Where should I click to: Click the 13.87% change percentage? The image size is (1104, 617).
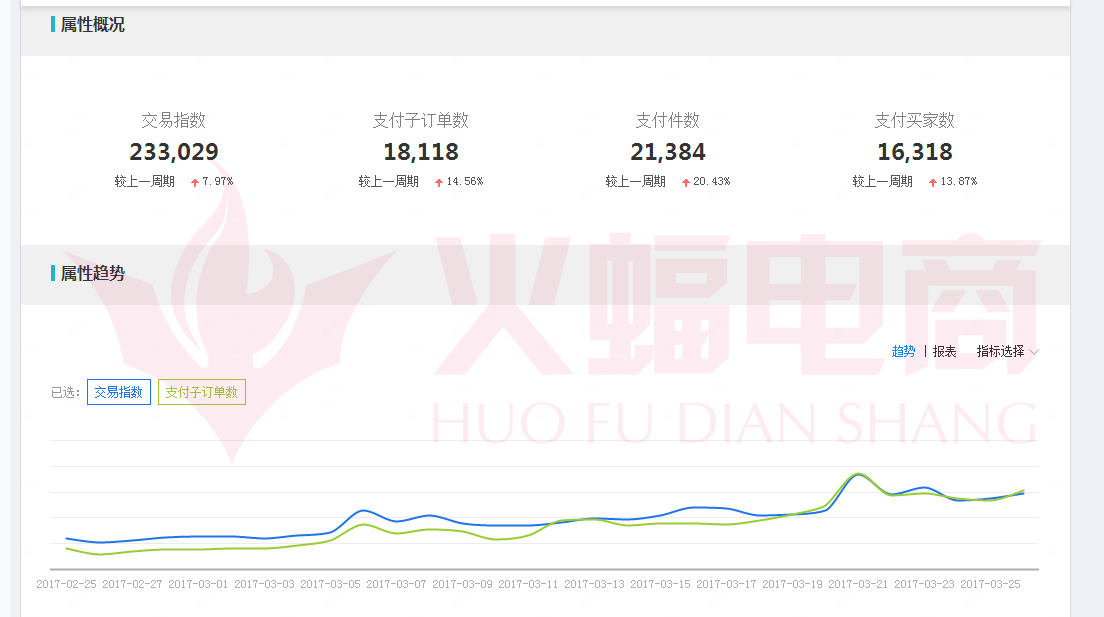coord(959,182)
